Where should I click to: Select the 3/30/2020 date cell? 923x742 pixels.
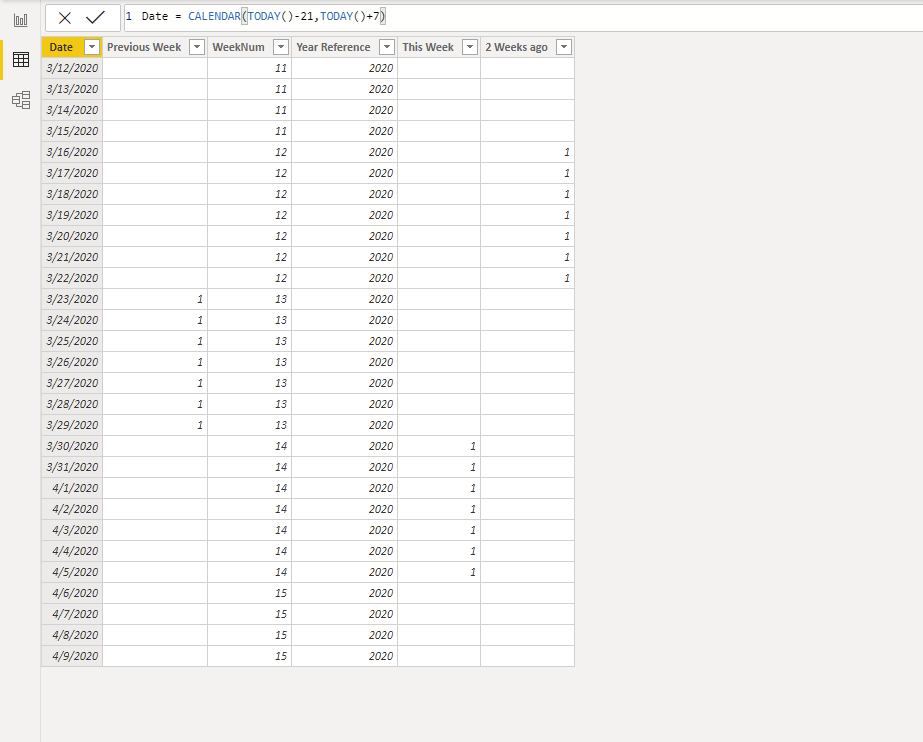(x=72, y=446)
